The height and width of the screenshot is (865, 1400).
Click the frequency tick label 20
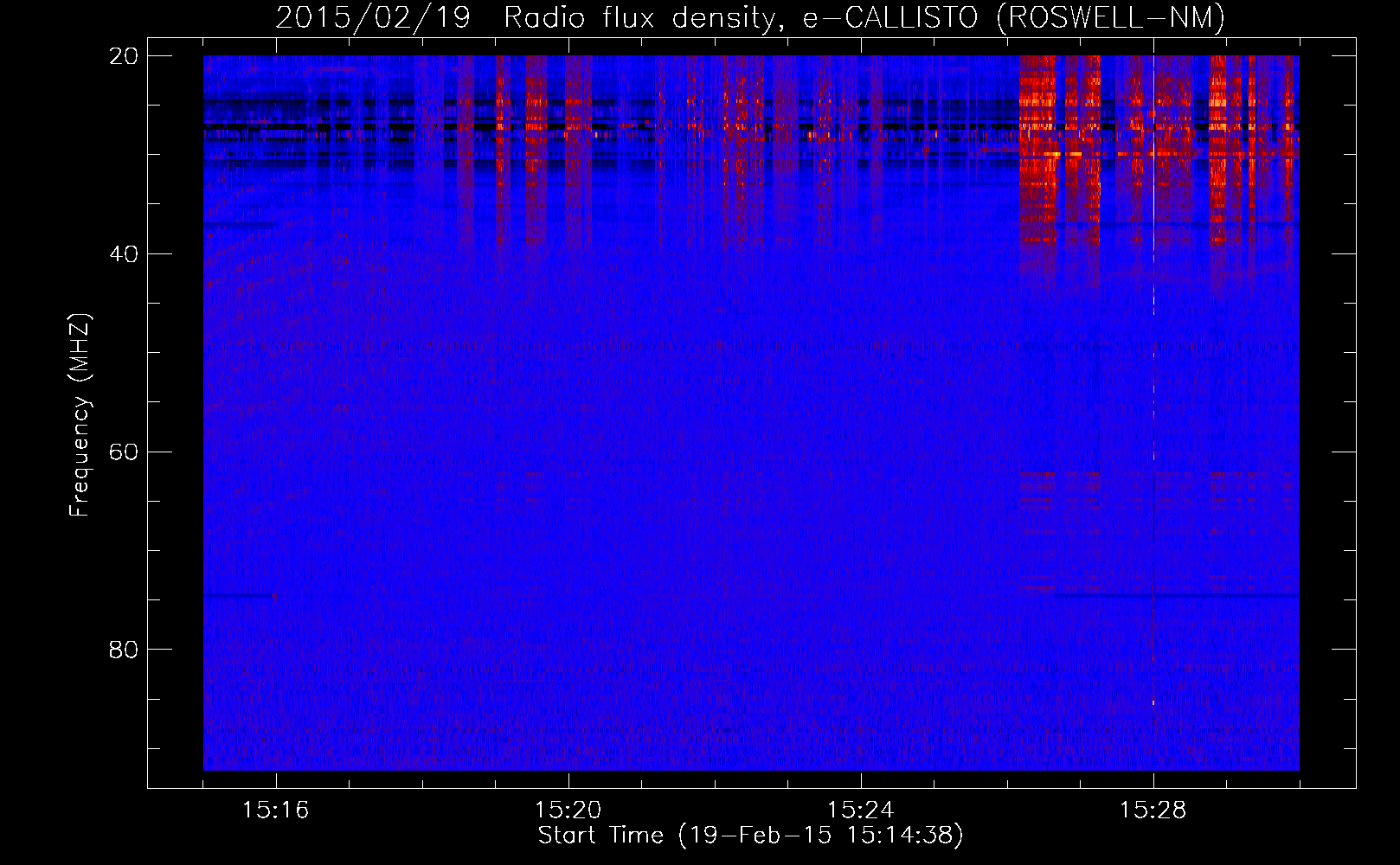pos(124,56)
